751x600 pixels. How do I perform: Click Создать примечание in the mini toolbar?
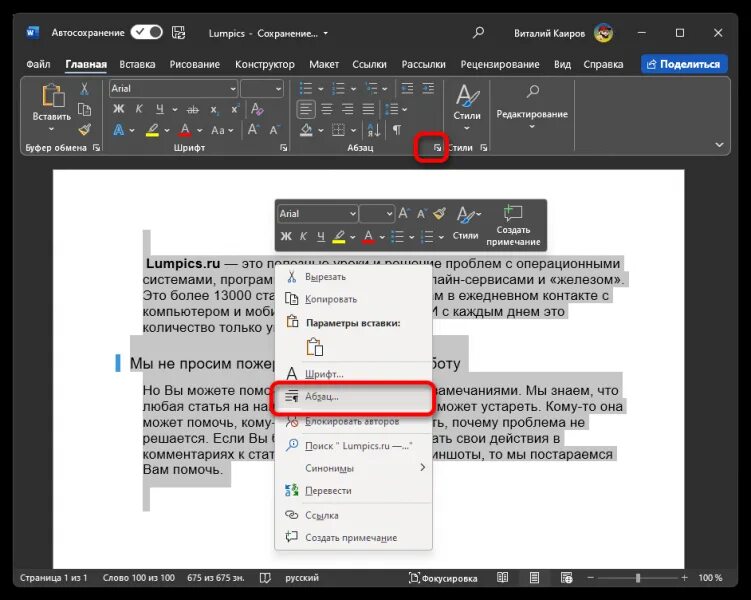(x=513, y=225)
